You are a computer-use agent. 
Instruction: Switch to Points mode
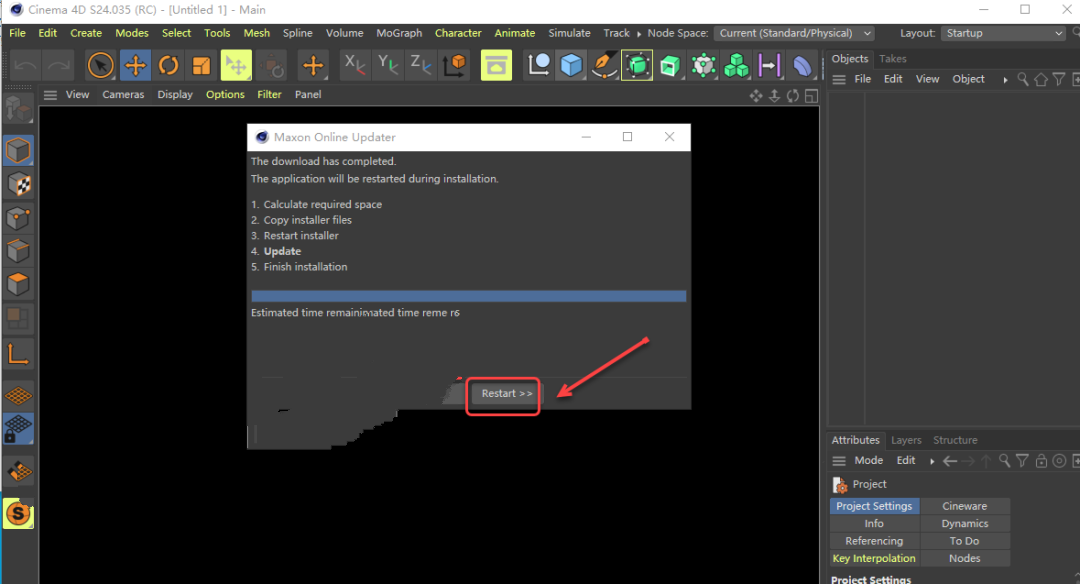pyautogui.click(x=18, y=218)
